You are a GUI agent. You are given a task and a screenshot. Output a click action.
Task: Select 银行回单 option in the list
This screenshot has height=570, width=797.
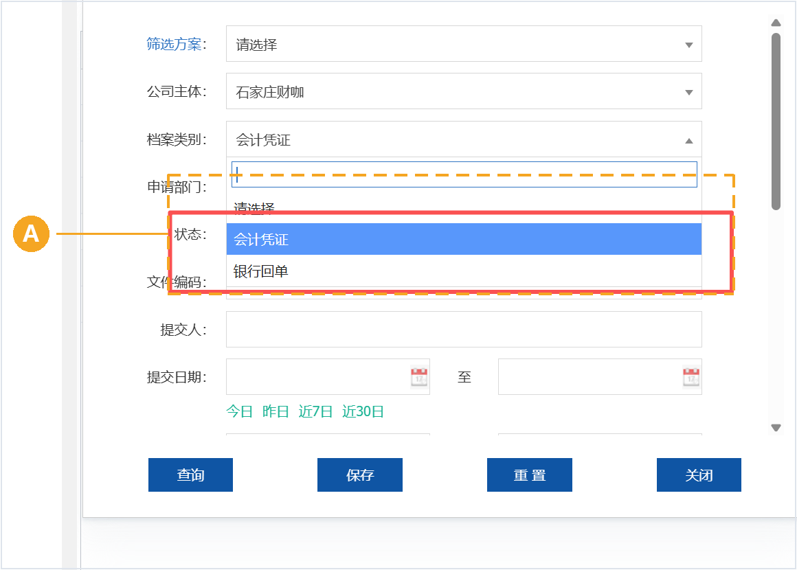pyautogui.click(x=464, y=271)
